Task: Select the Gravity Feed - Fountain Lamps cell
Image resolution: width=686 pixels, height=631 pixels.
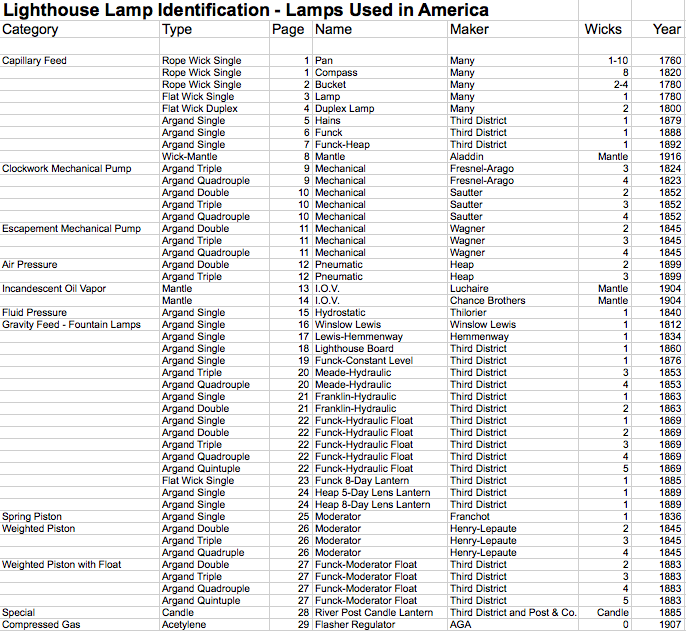Action: point(80,324)
